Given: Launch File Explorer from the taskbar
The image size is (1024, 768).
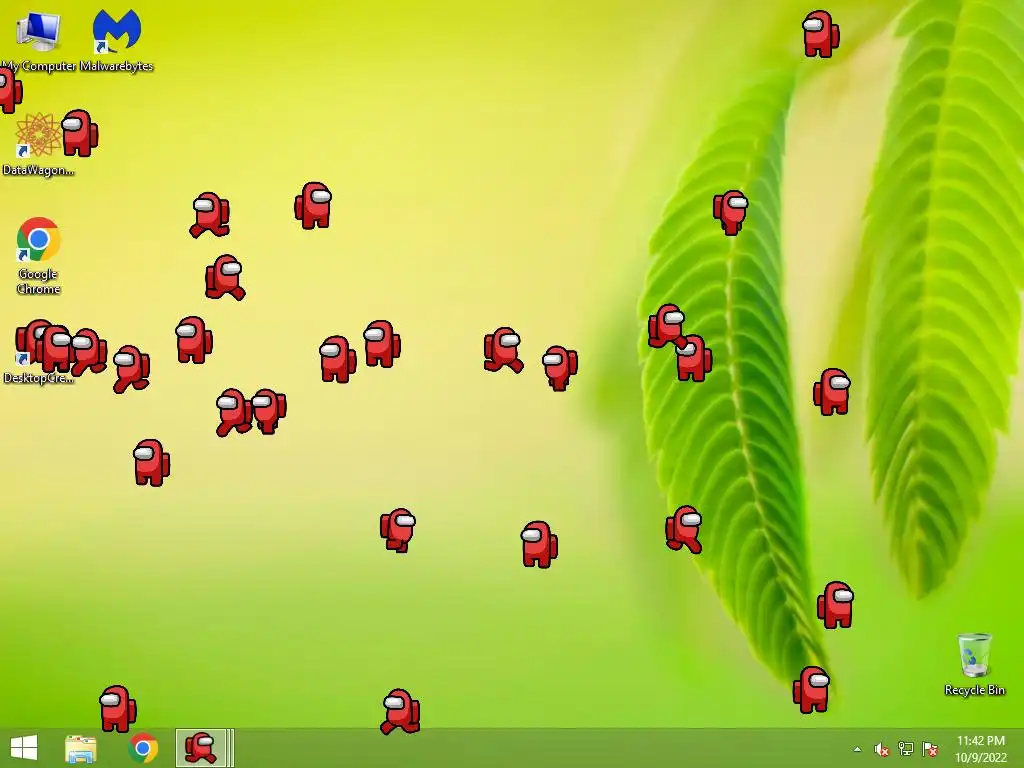Looking at the screenshot, I should pos(81,748).
